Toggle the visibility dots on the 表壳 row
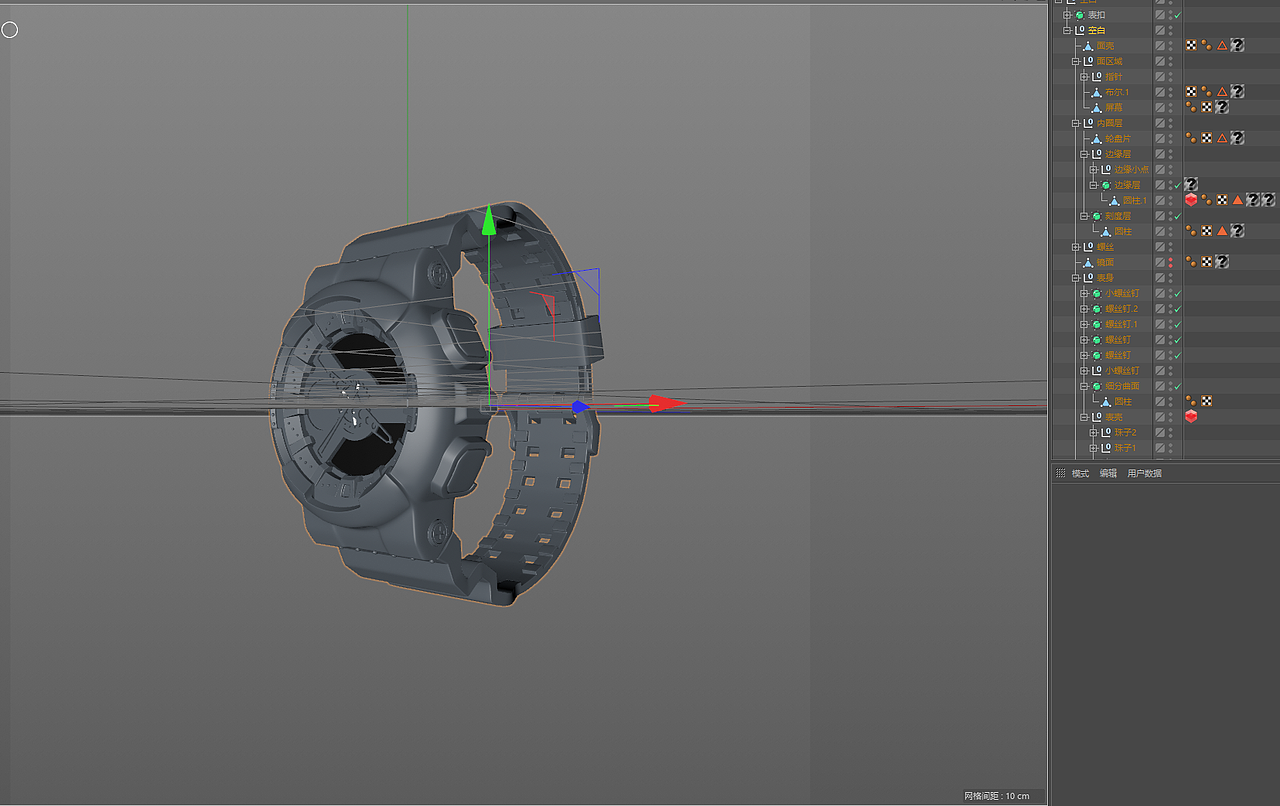Viewport: 1280px width, 806px height. [x=1171, y=417]
